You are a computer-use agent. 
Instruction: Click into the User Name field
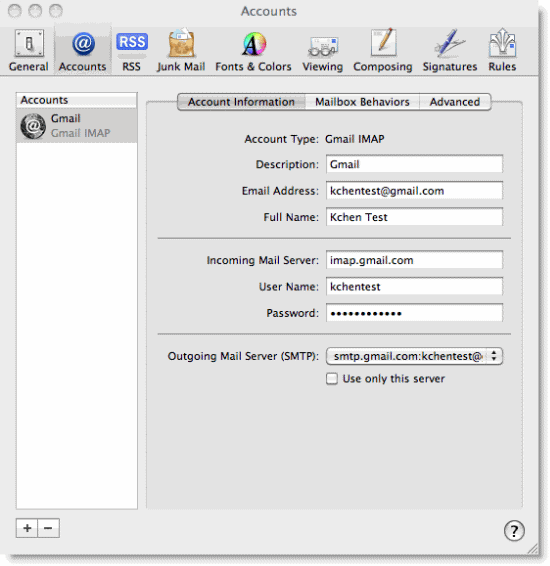tap(414, 287)
